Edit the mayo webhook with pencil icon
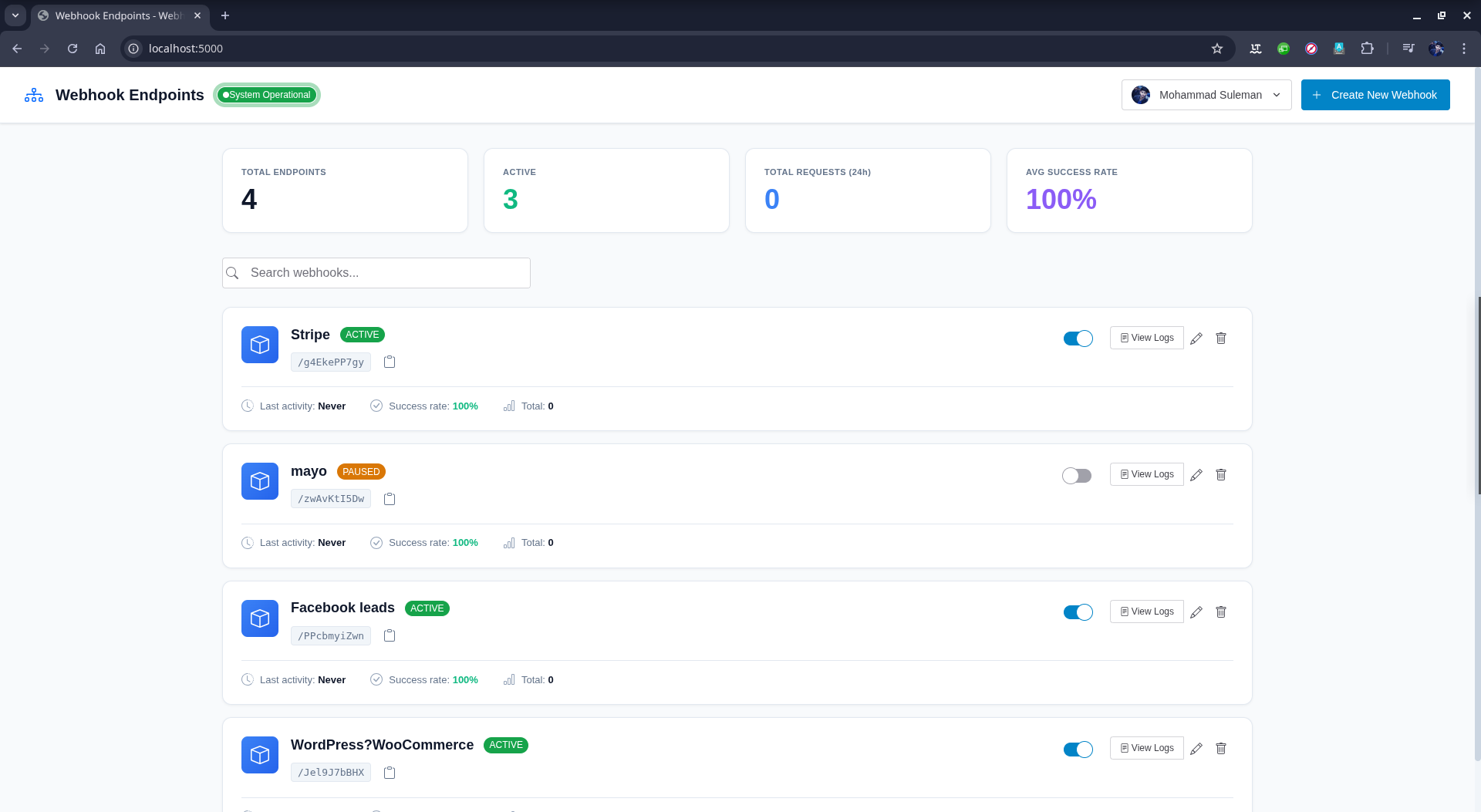Image resolution: width=1481 pixels, height=812 pixels. [x=1196, y=475]
